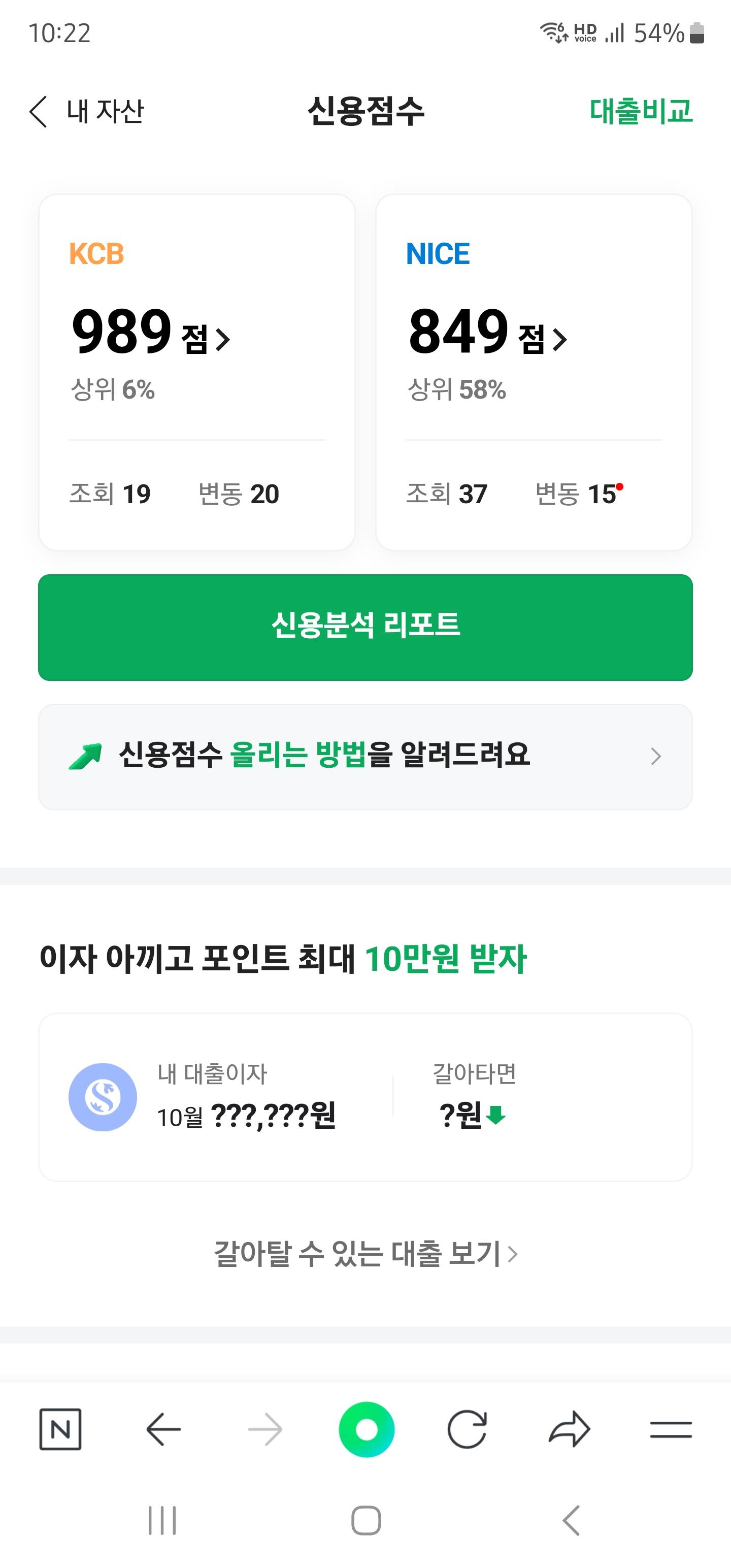This screenshot has height=1568, width=731.
Task: Tap 신용분석 리포트 green button
Action: pos(365,627)
